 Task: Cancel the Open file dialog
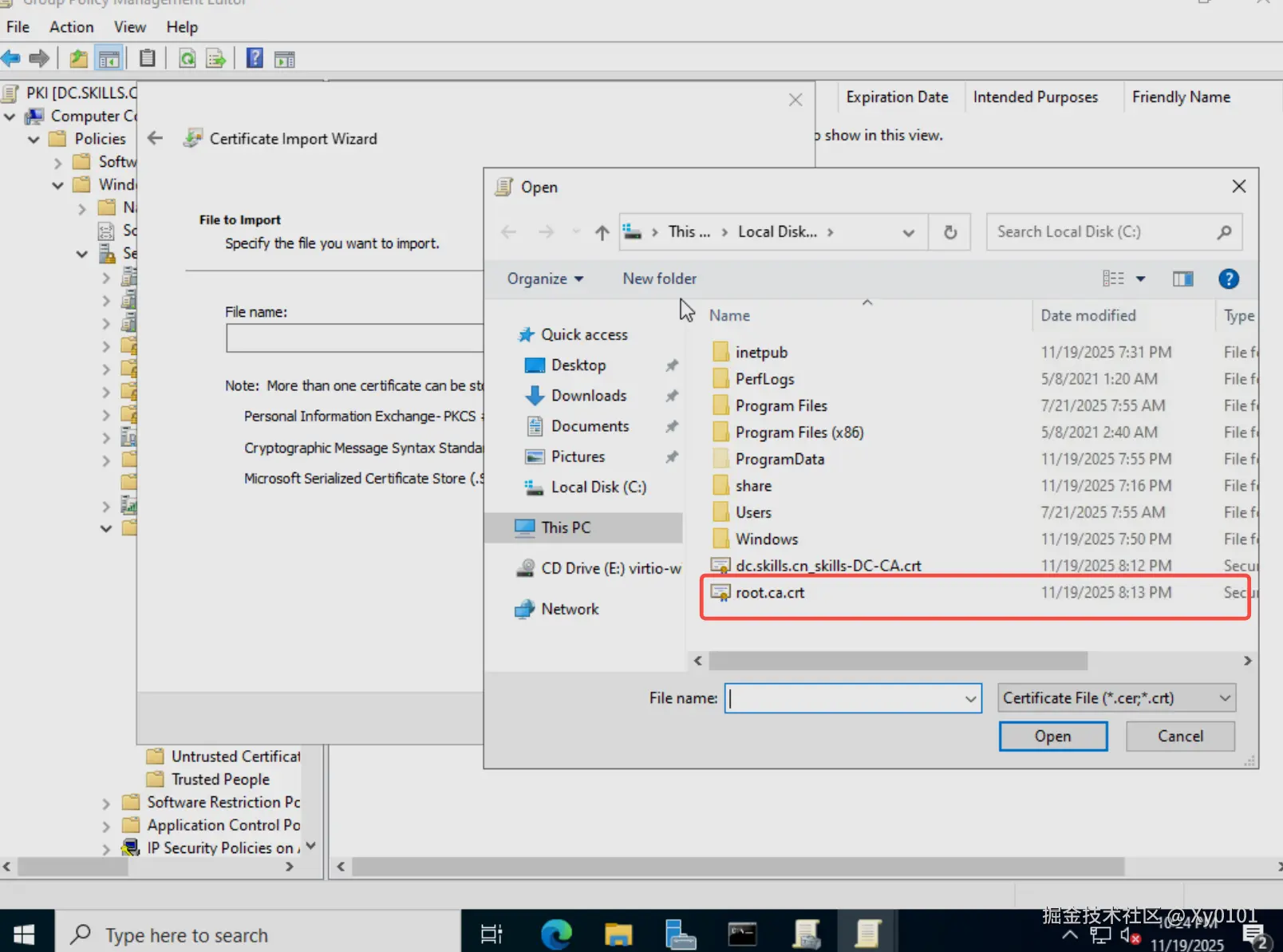pyautogui.click(x=1180, y=737)
